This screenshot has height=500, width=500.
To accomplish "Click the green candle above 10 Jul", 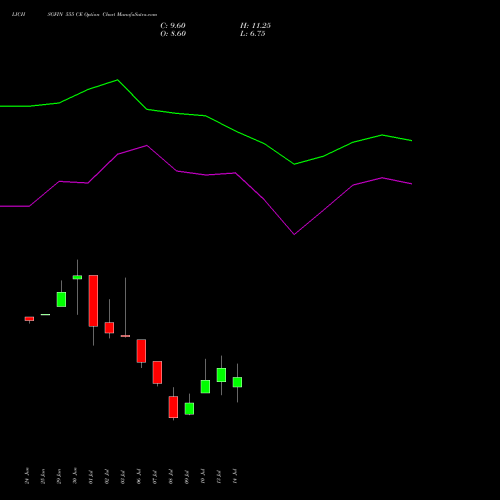I will tap(205, 387).
